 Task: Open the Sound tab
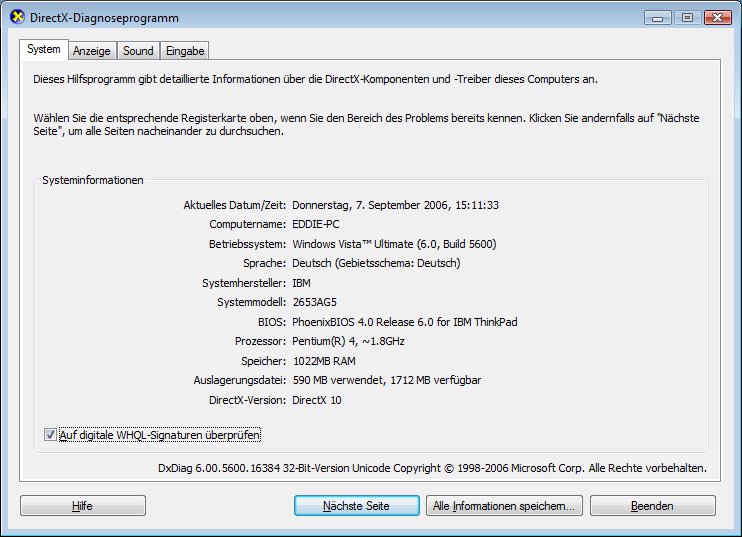coord(138,51)
